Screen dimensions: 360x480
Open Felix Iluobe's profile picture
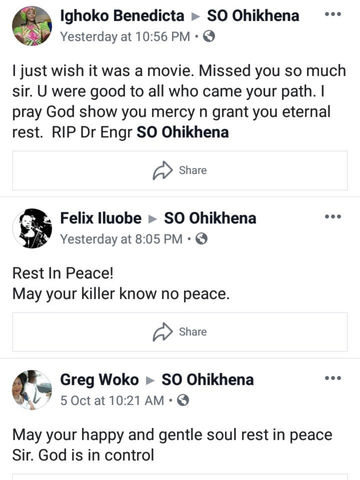[32, 228]
